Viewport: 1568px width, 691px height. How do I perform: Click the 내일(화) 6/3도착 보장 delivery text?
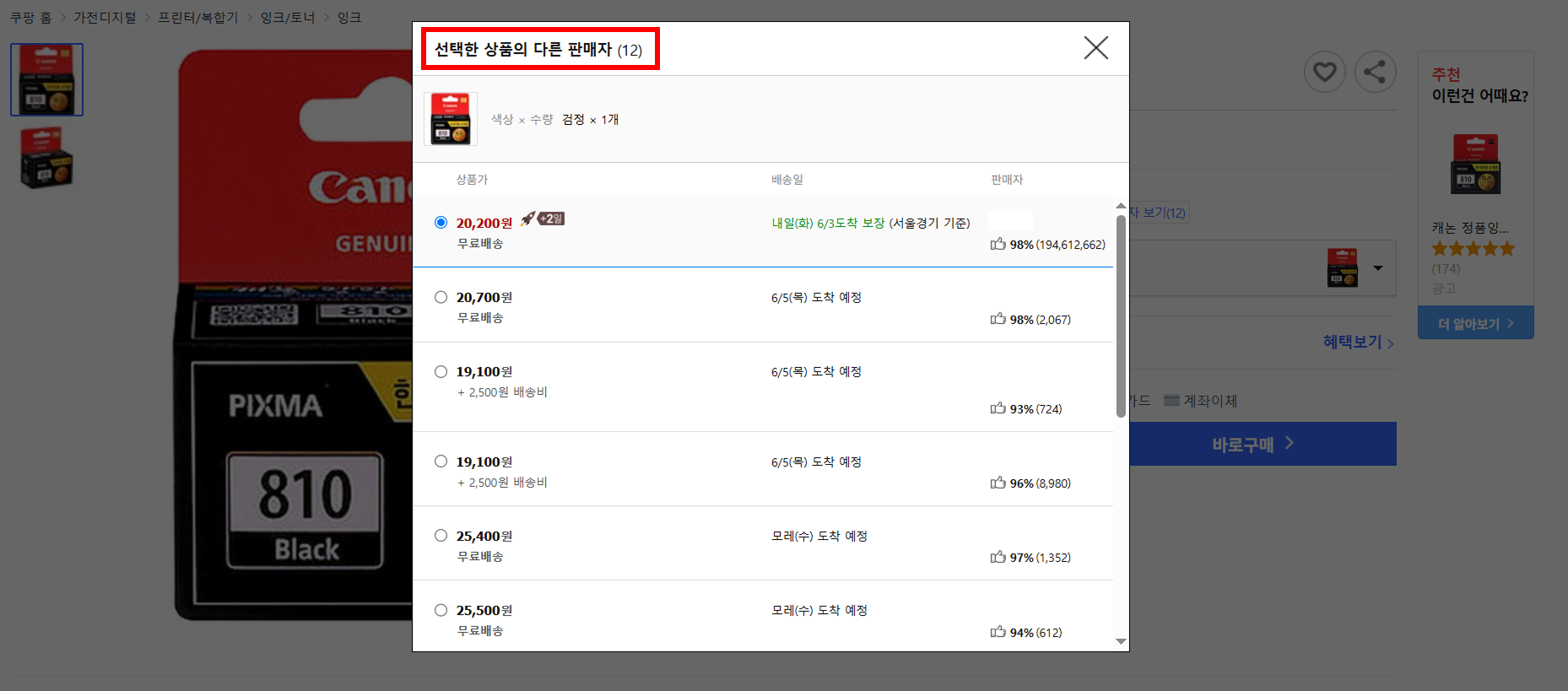[x=828, y=223]
